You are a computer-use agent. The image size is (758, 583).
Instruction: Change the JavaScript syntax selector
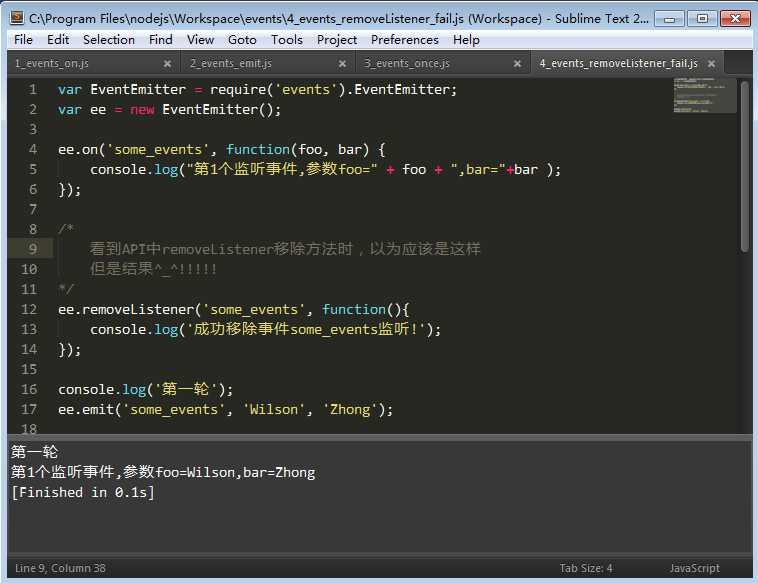[694, 568]
